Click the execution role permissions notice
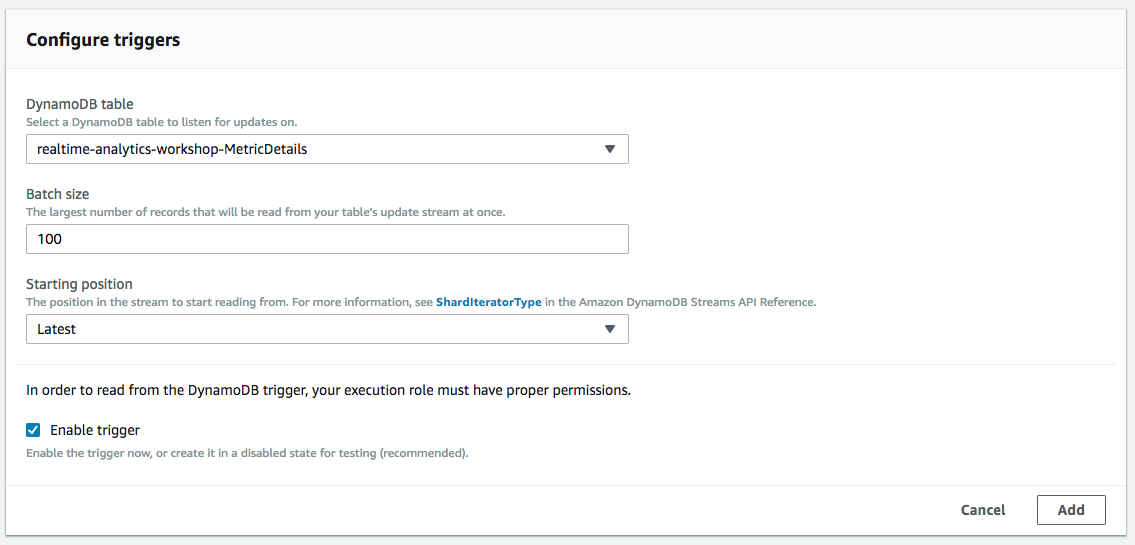 pos(329,391)
